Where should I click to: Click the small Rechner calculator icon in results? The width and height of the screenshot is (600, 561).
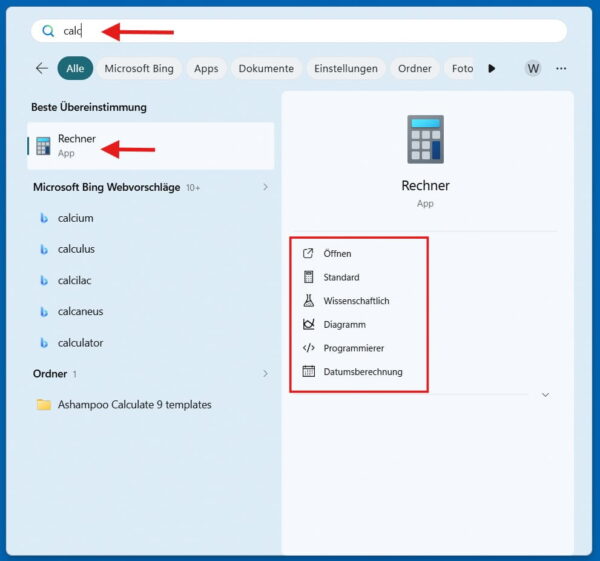coord(43,146)
